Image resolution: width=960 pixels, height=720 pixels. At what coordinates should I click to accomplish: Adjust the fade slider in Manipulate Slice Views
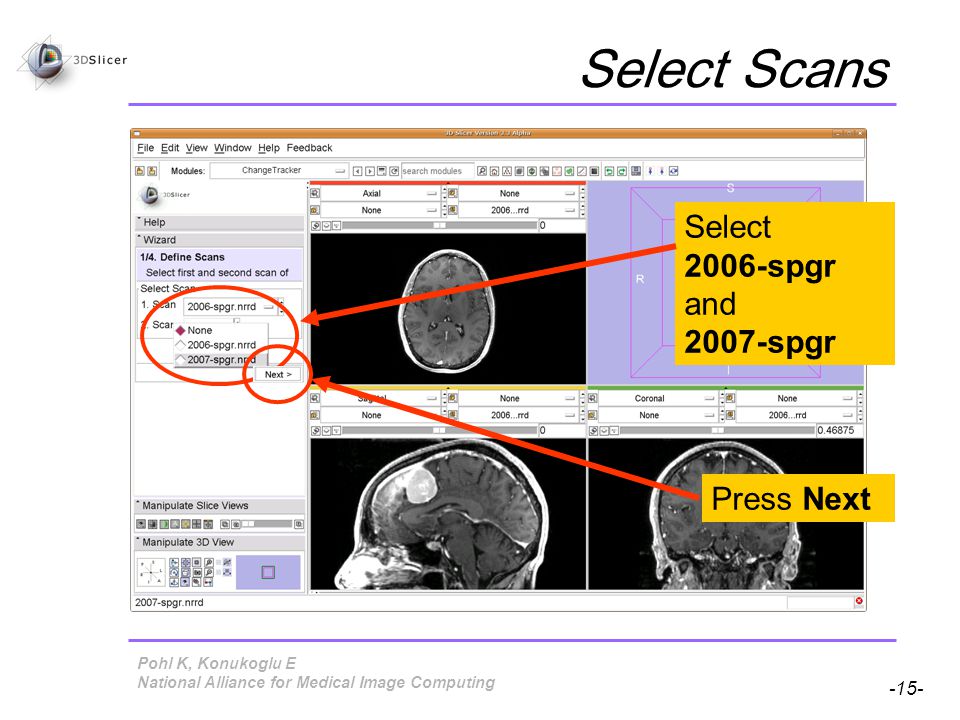pyautogui.click(x=266, y=524)
